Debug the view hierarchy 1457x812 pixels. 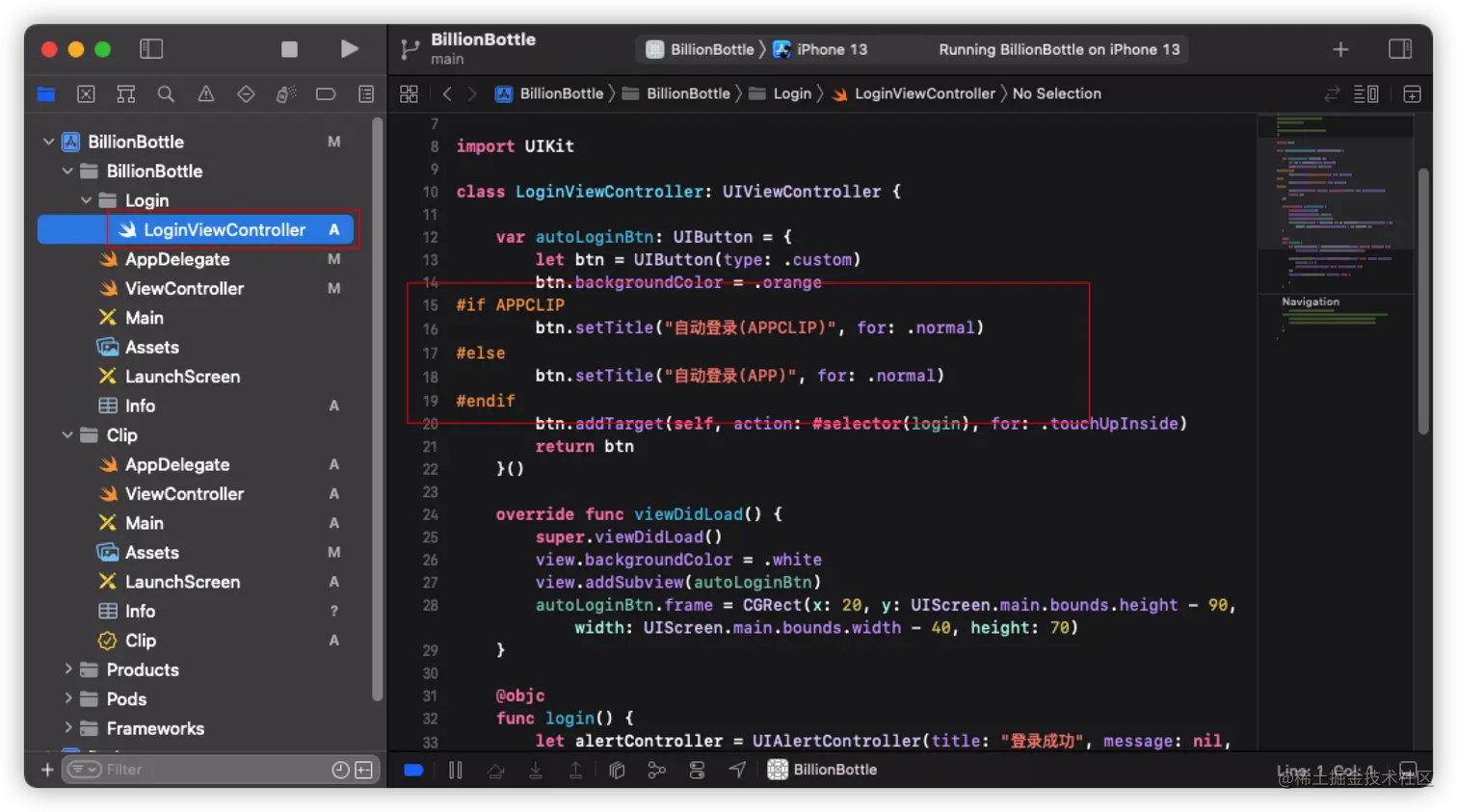[617, 770]
